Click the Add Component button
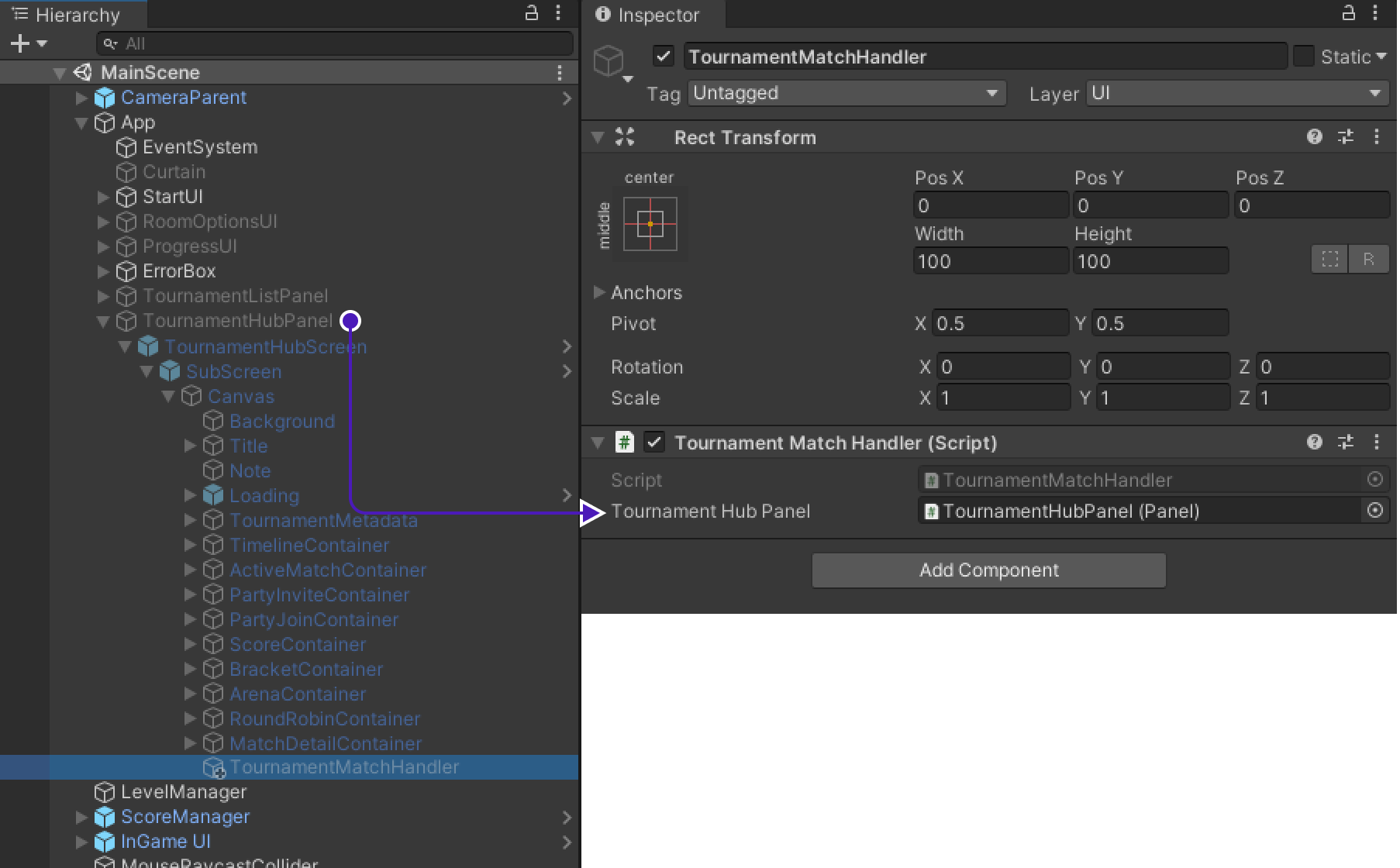Image resolution: width=1400 pixels, height=868 pixels. click(988, 570)
